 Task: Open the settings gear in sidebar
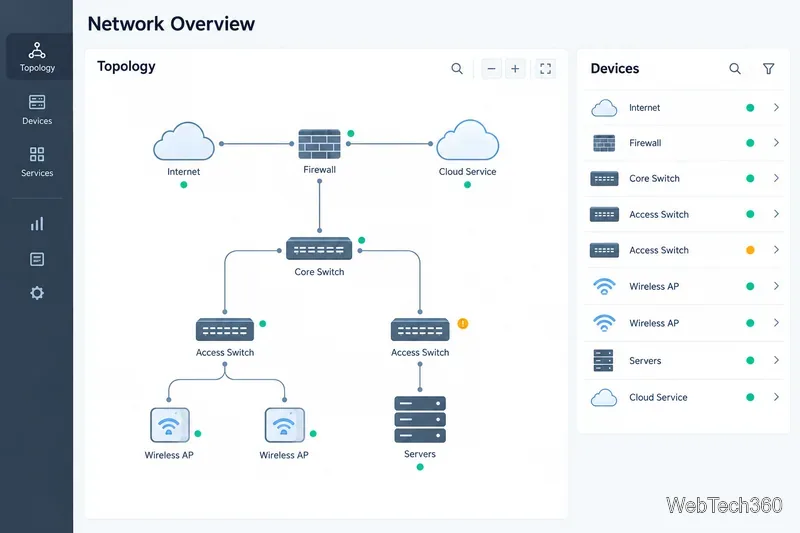[x=37, y=293]
